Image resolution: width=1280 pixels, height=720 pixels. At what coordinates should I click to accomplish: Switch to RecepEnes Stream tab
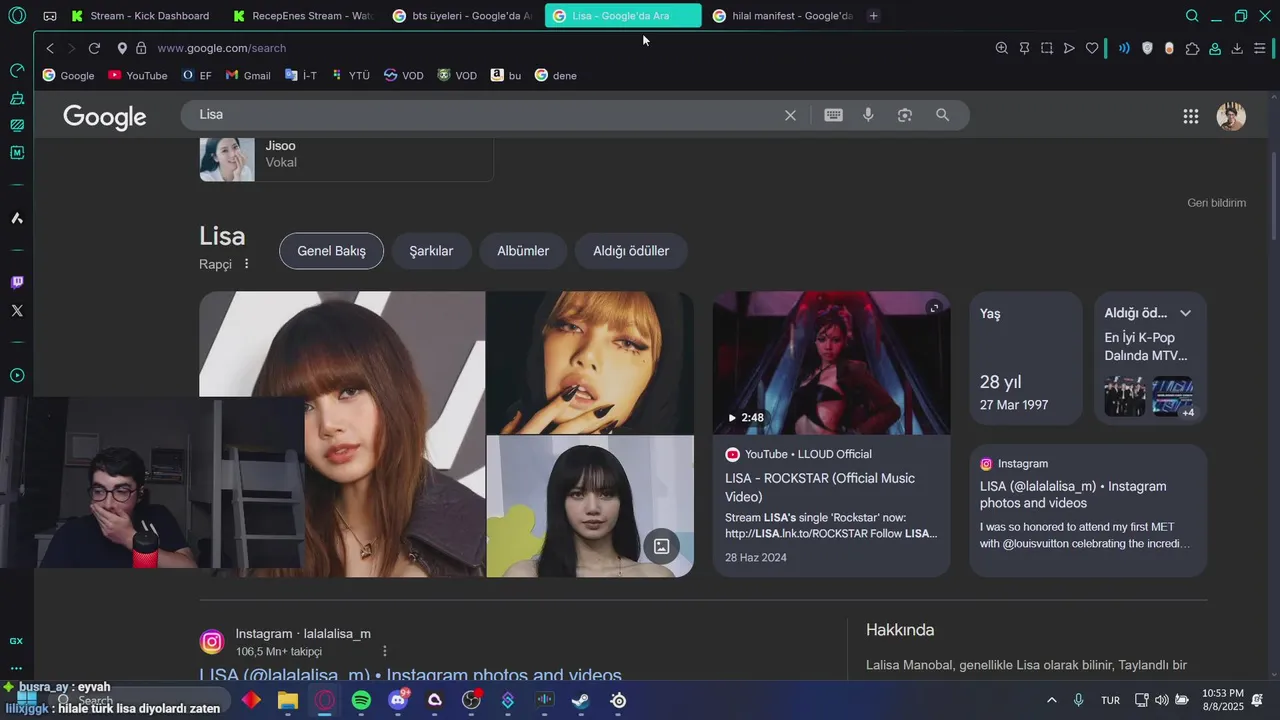[303, 16]
